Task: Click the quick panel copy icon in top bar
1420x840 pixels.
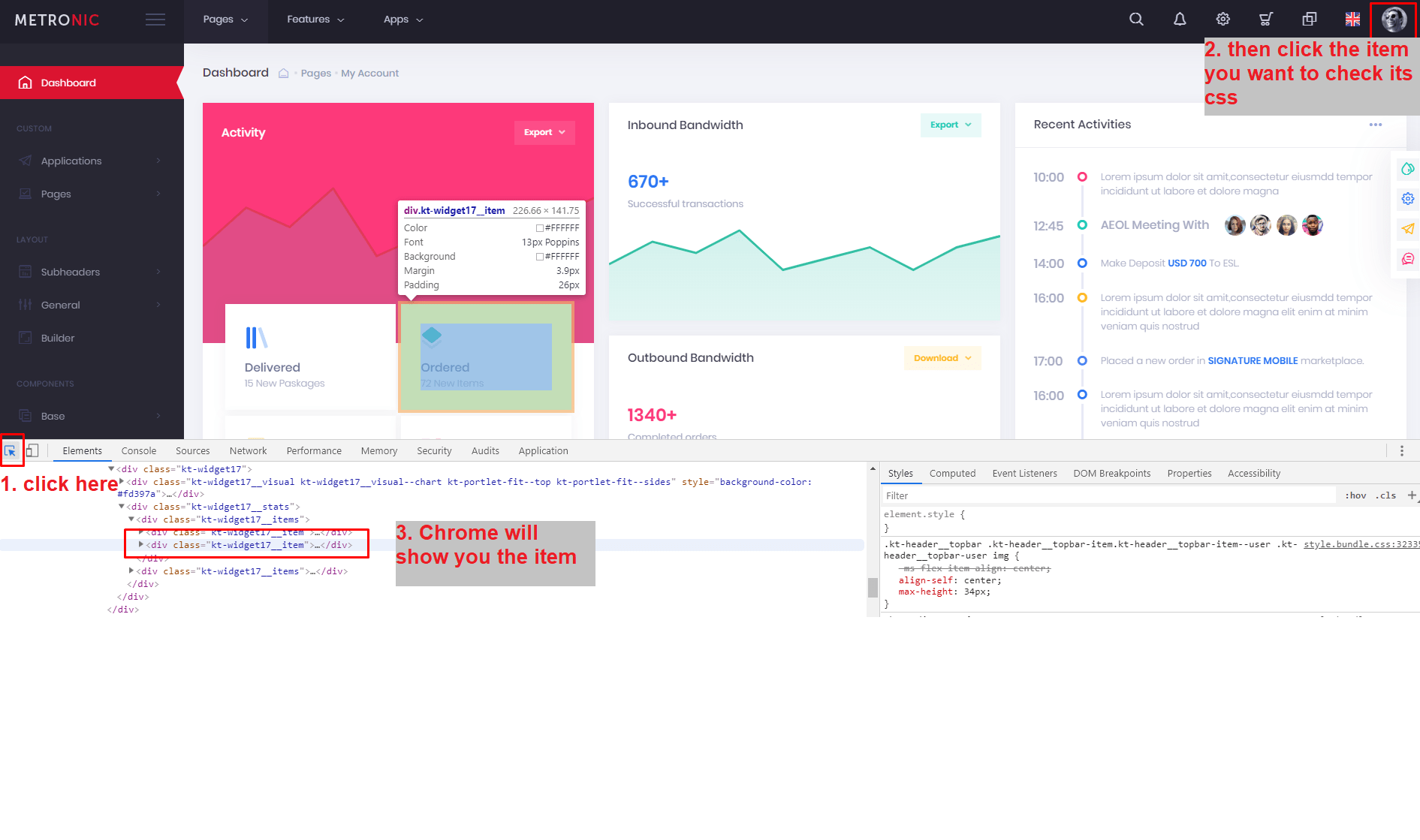Action: (1309, 19)
